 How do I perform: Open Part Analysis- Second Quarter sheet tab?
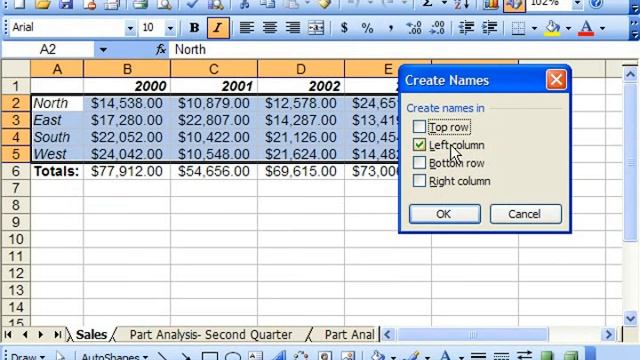[x=211, y=335]
